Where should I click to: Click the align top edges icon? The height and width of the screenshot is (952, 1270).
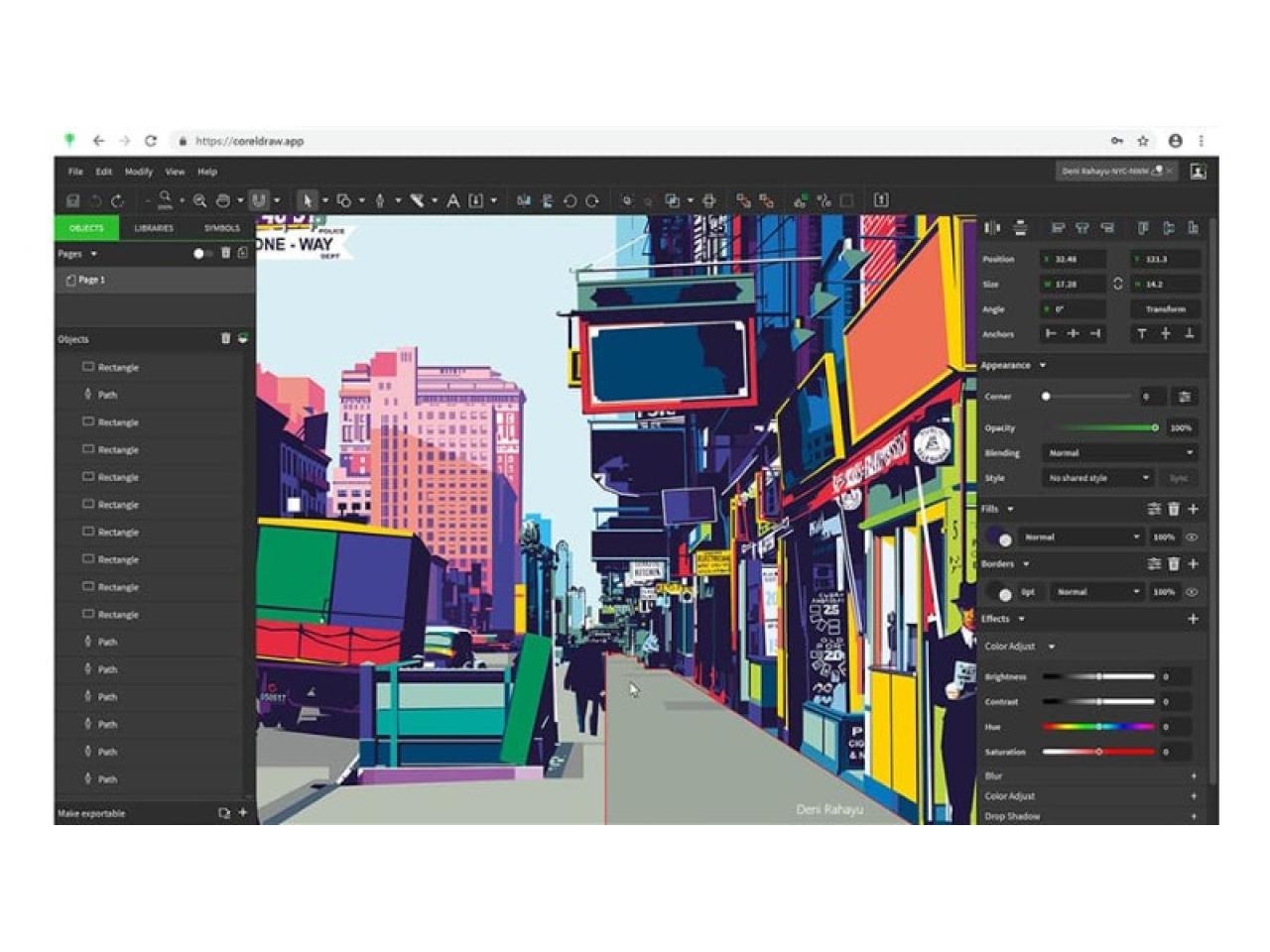pos(1143,228)
